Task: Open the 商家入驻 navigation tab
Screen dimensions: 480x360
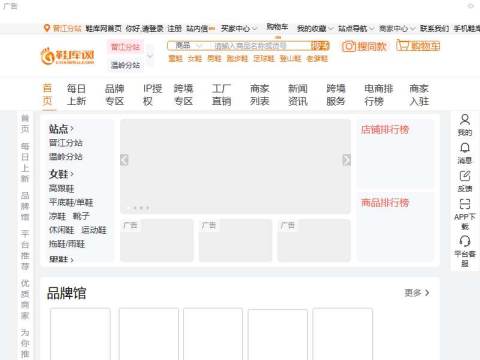Action: click(419, 95)
